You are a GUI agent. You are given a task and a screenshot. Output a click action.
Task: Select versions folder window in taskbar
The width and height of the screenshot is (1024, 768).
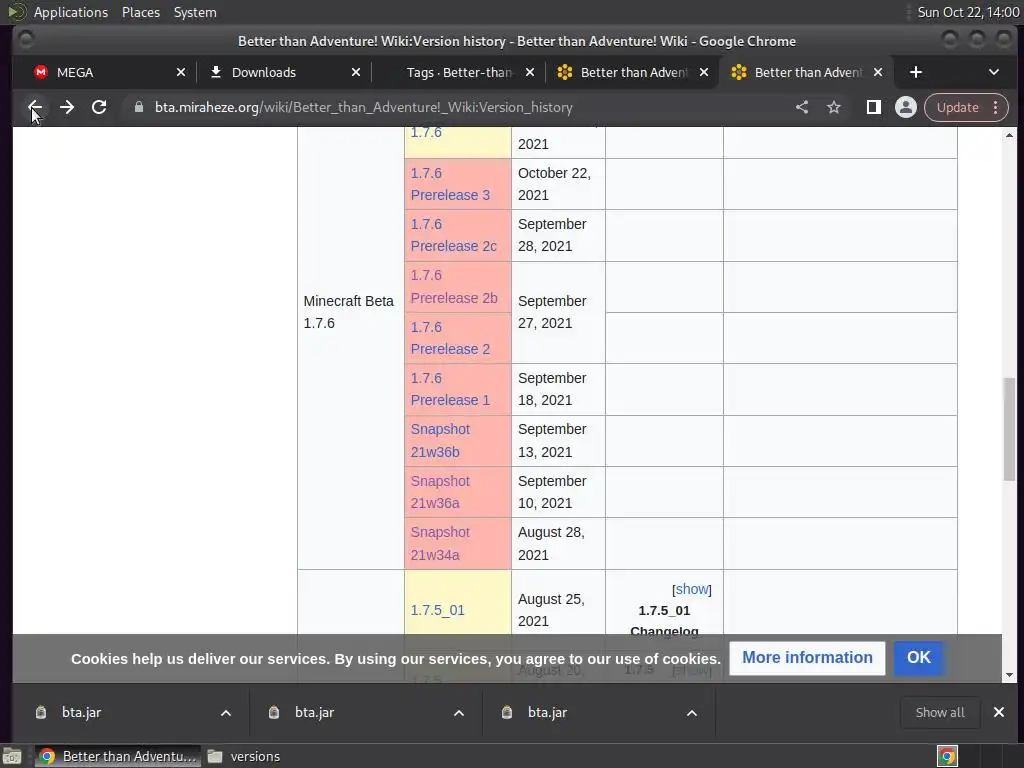tap(244, 756)
